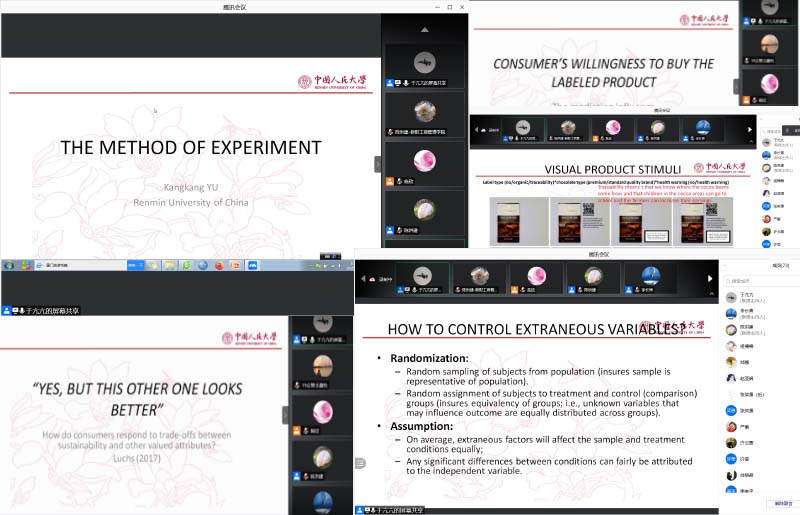Image resolution: width=800 pixels, height=515 pixels.
Task: Maximize the Tencent Meeting window
Action: [x=450, y=7]
